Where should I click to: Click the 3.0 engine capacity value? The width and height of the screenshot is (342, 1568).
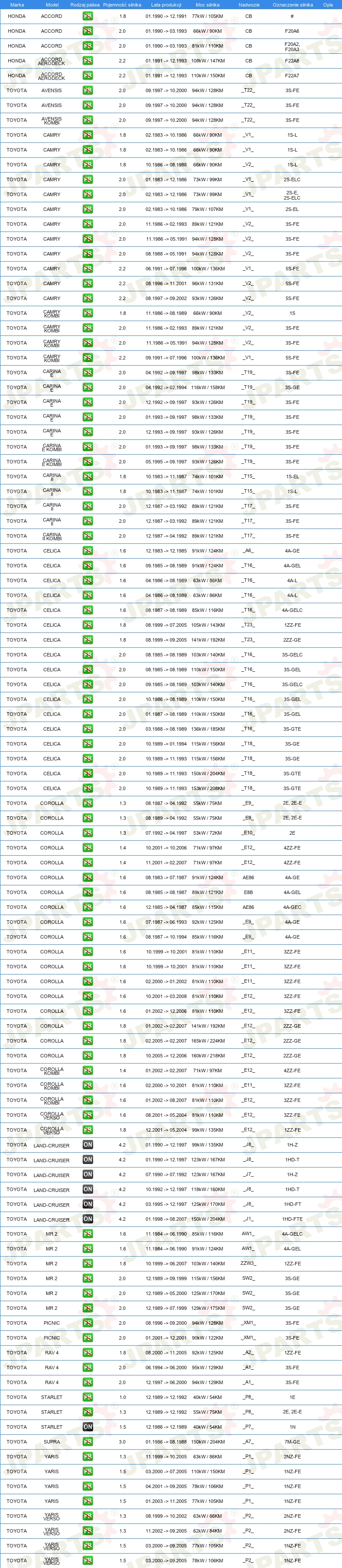click(122, 1442)
